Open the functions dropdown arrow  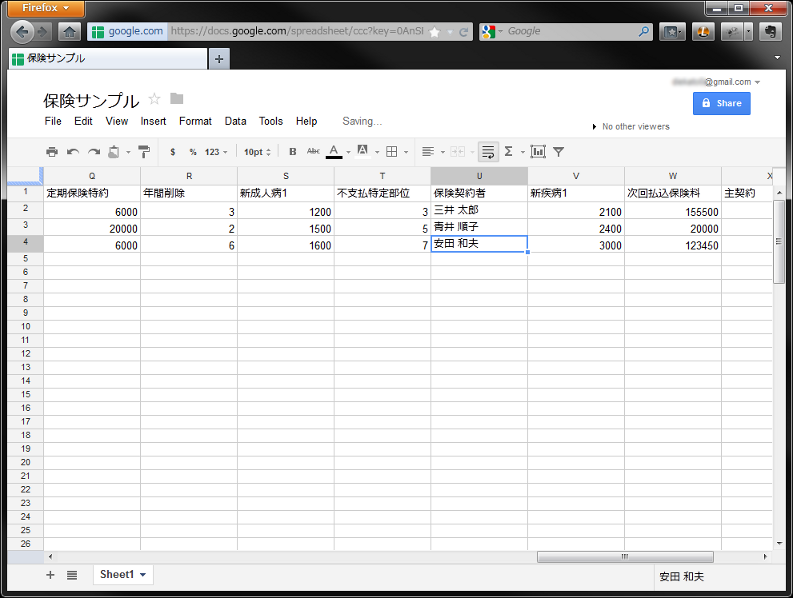click(523, 152)
